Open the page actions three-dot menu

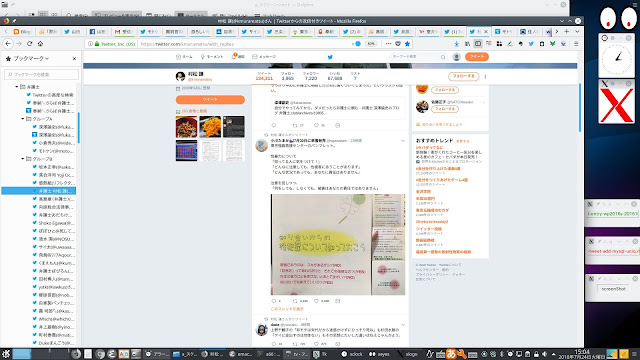click(388, 44)
